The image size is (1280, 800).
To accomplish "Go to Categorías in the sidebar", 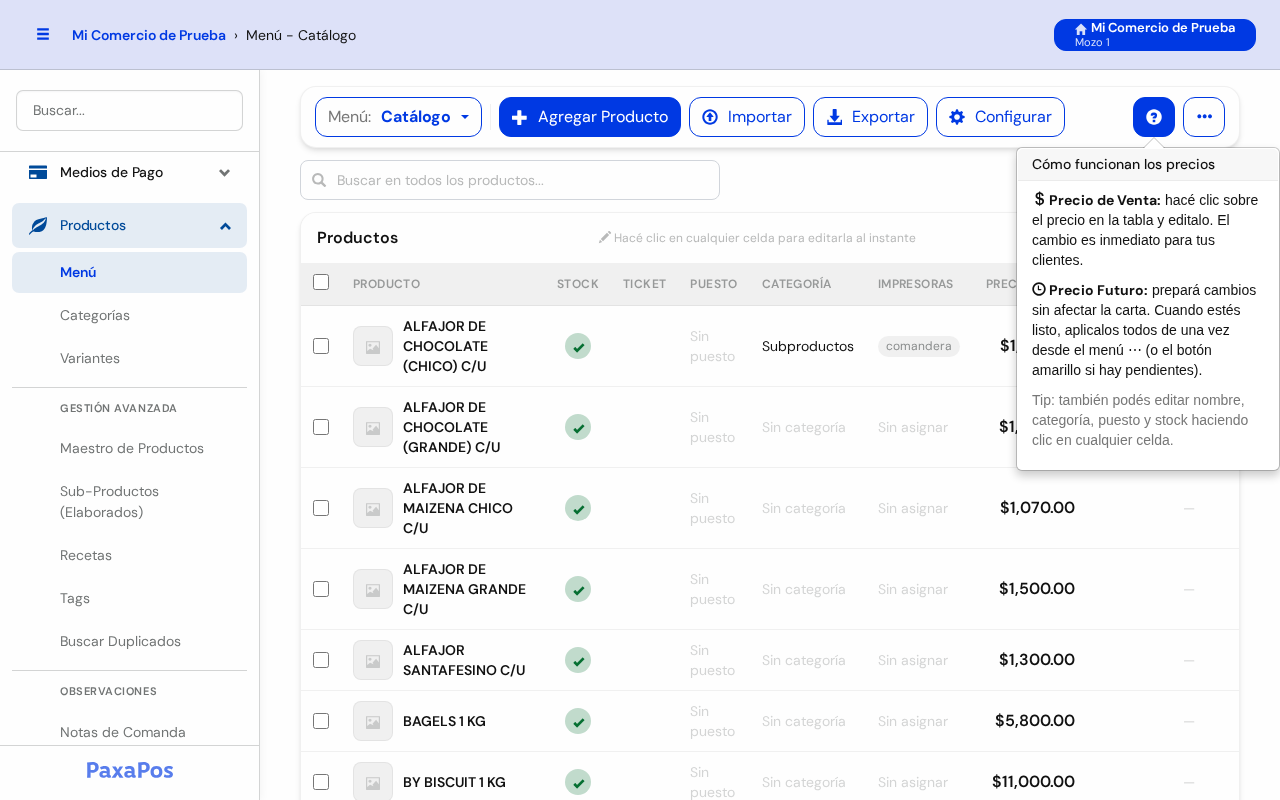I will click(129, 315).
